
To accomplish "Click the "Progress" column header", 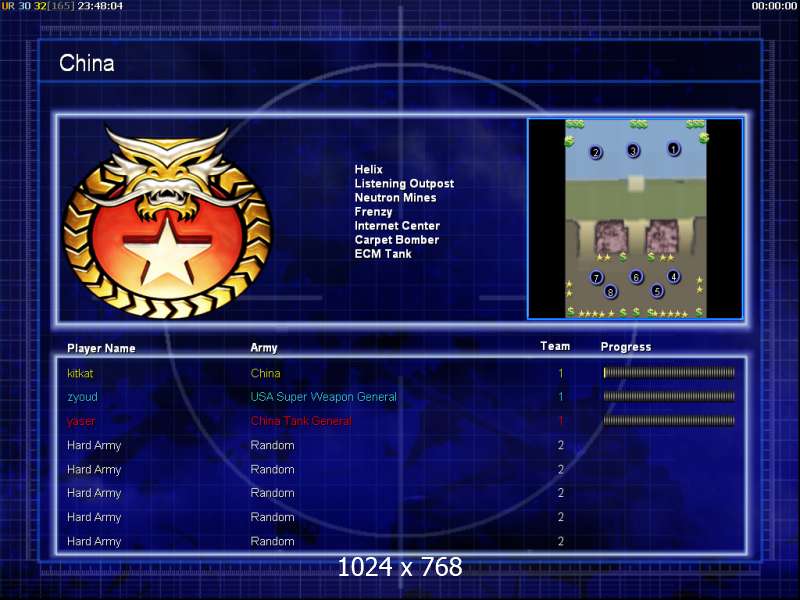I will 626,347.
